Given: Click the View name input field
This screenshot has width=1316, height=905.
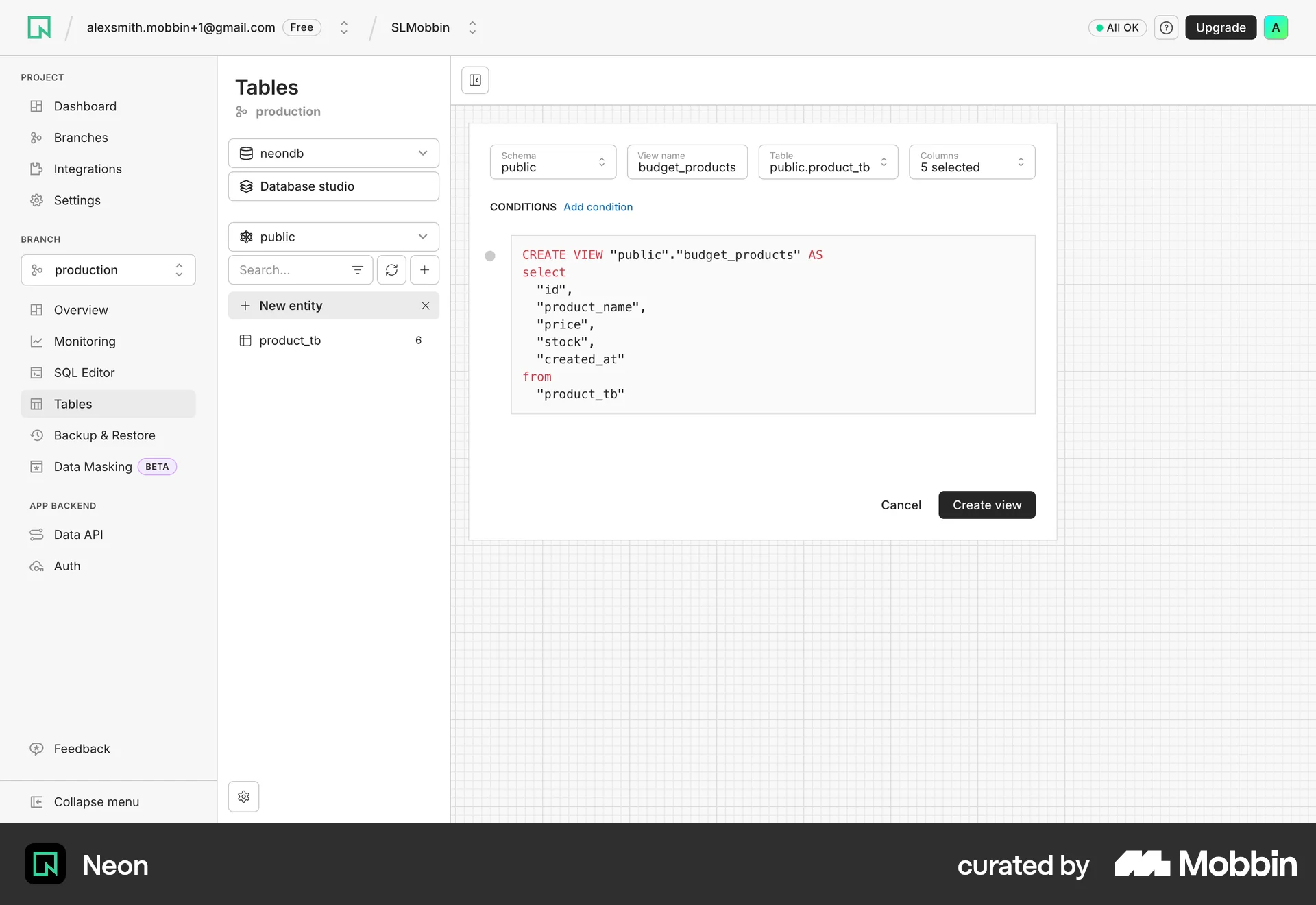Looking at the screenshot, I should pos(687,162).
